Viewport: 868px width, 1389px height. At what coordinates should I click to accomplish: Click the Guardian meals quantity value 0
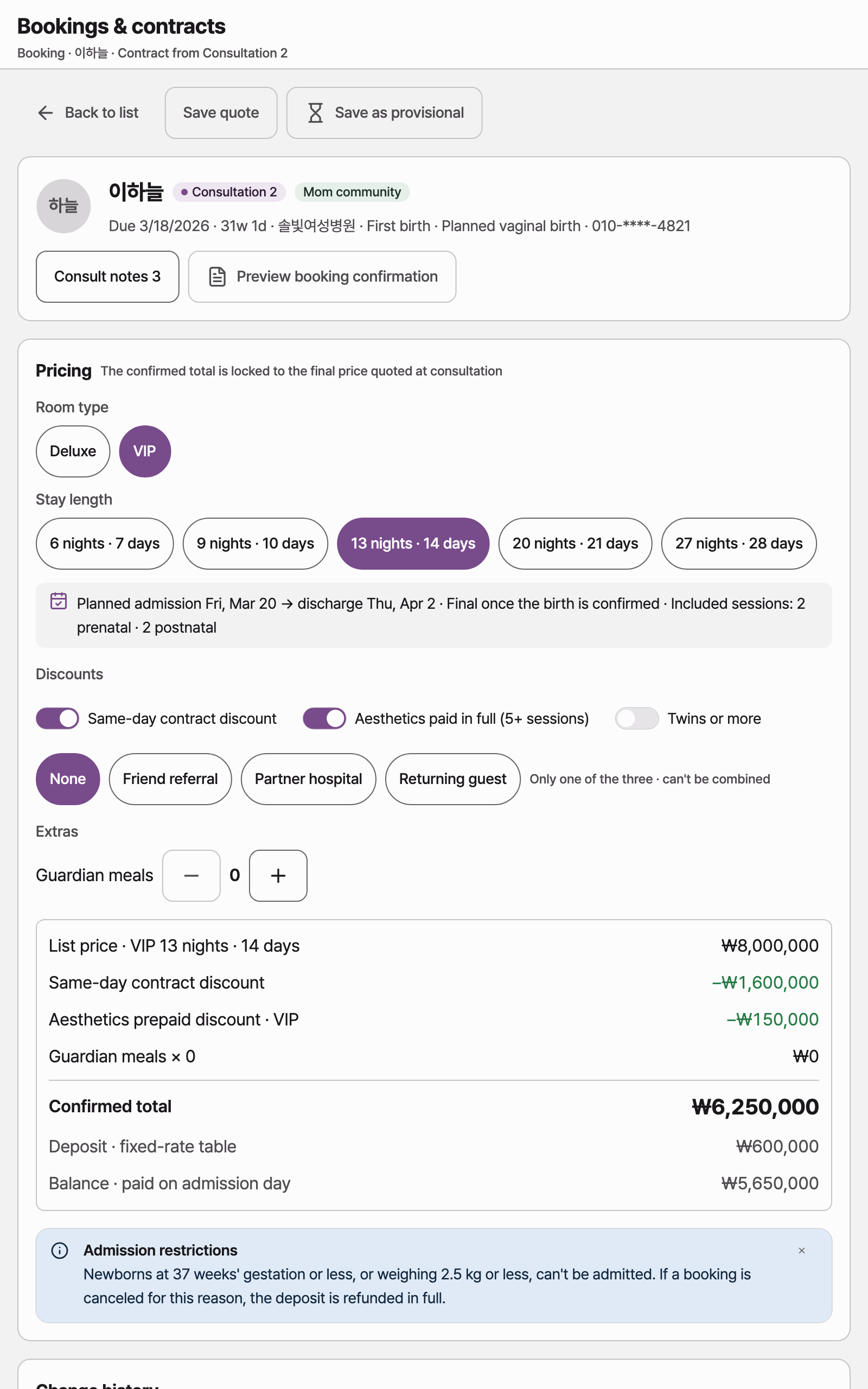coord(235,875)
